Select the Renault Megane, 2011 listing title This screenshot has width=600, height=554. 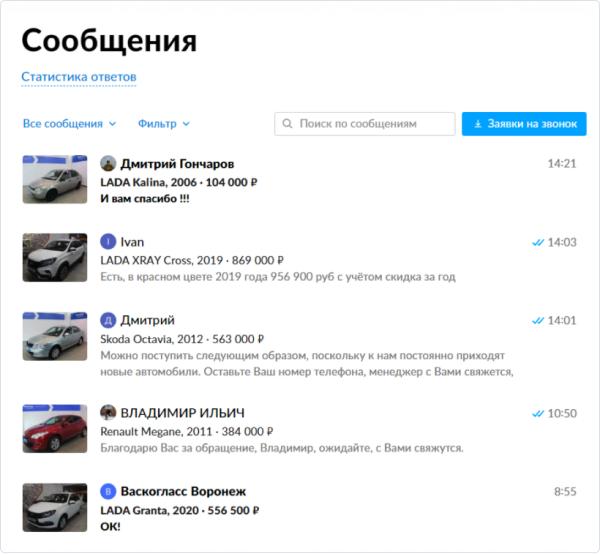[x=187, y=432]
